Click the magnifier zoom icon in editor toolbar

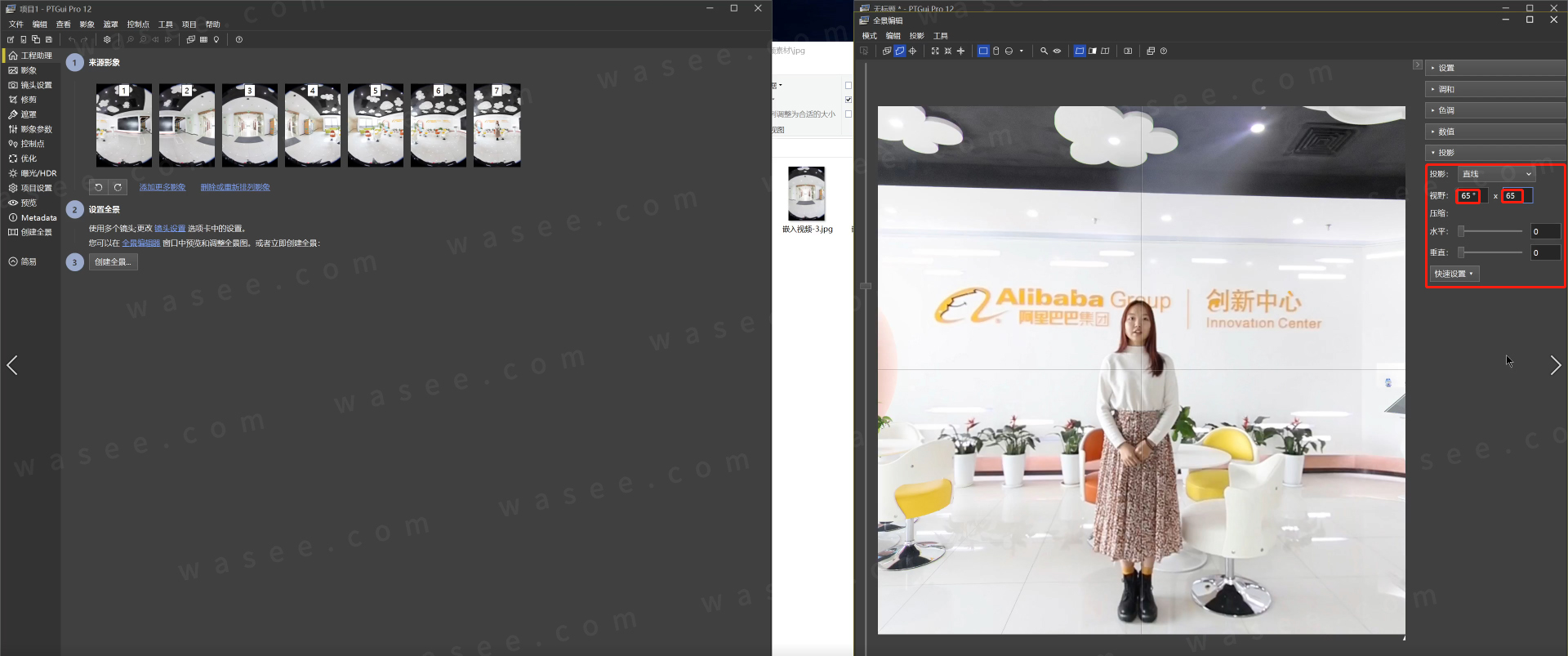pyautogui.click(x=1044, y=51)
